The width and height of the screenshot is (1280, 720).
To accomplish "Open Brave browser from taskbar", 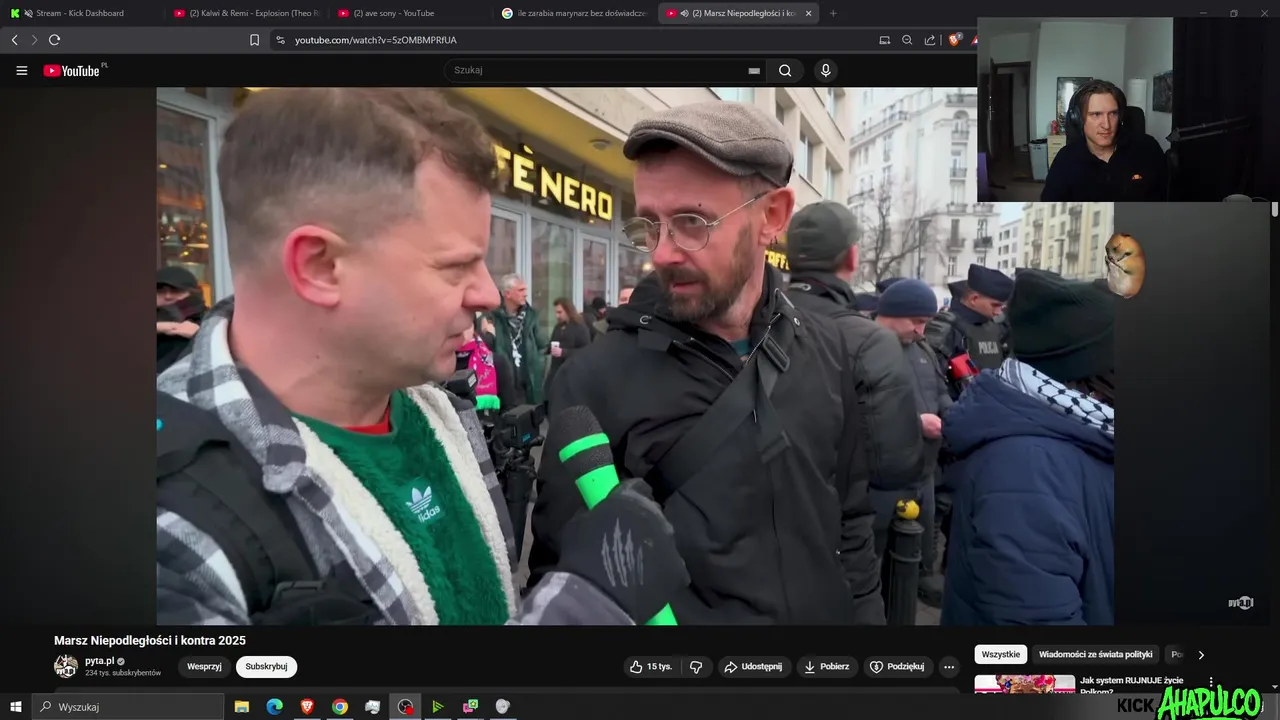I will tap(307, 707).
